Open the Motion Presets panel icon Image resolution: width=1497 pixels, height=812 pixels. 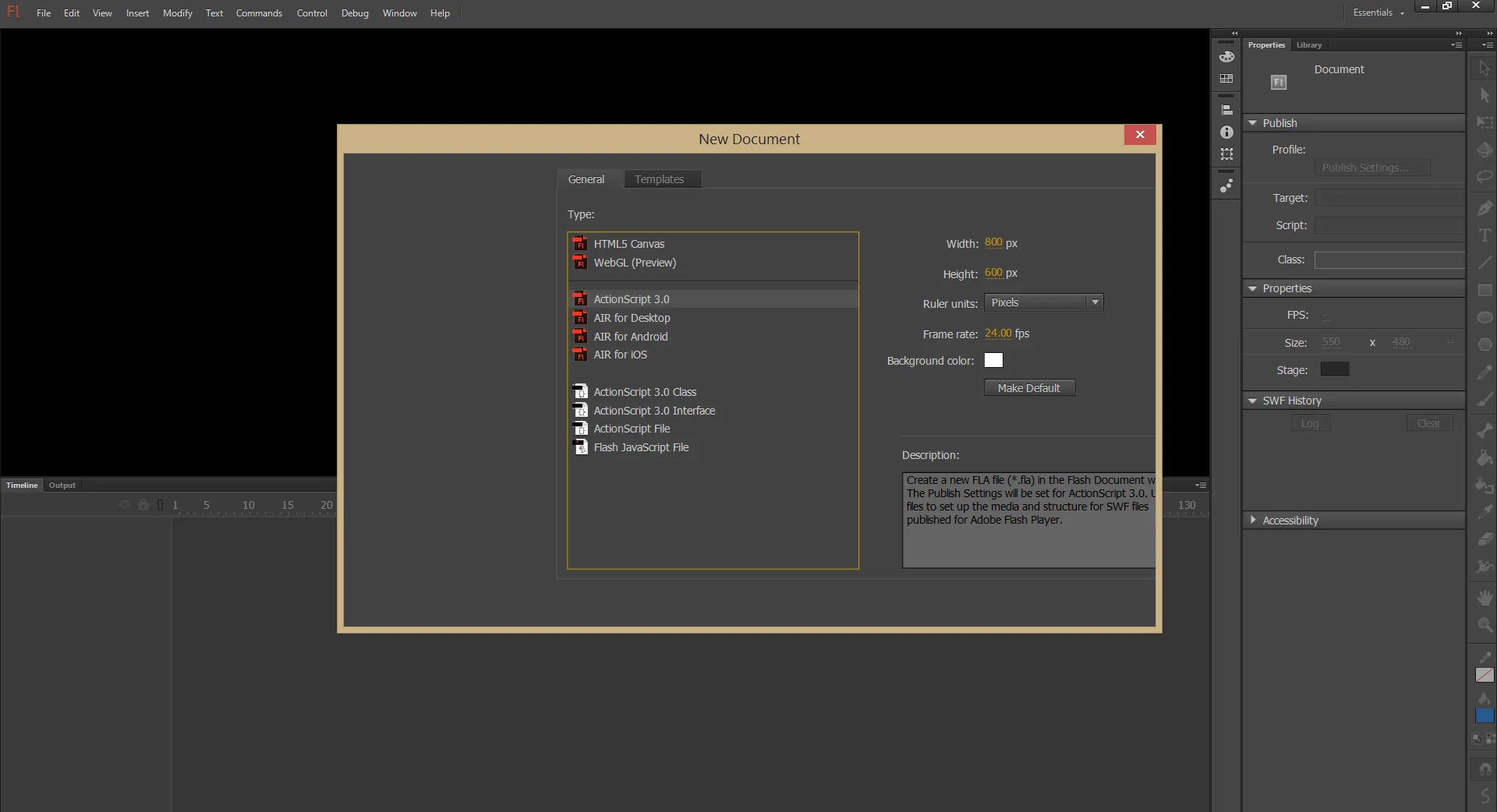pos(1226,185)
